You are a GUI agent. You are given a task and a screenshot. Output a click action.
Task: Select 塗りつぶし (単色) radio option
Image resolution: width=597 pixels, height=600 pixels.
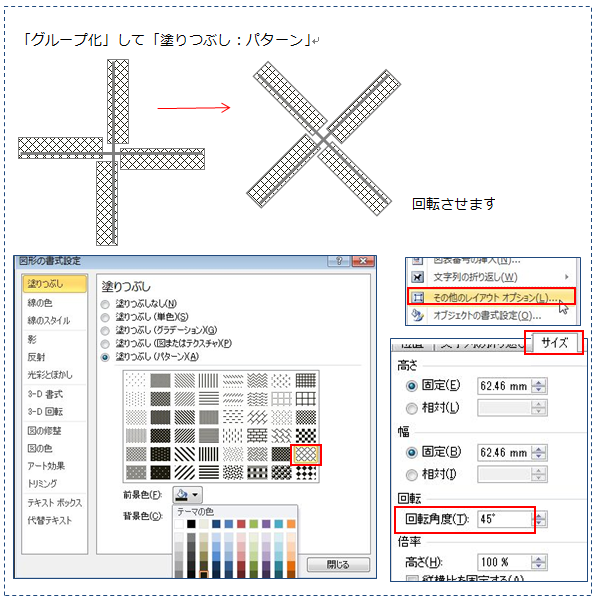pyautogui.click(x=105, y=317)
